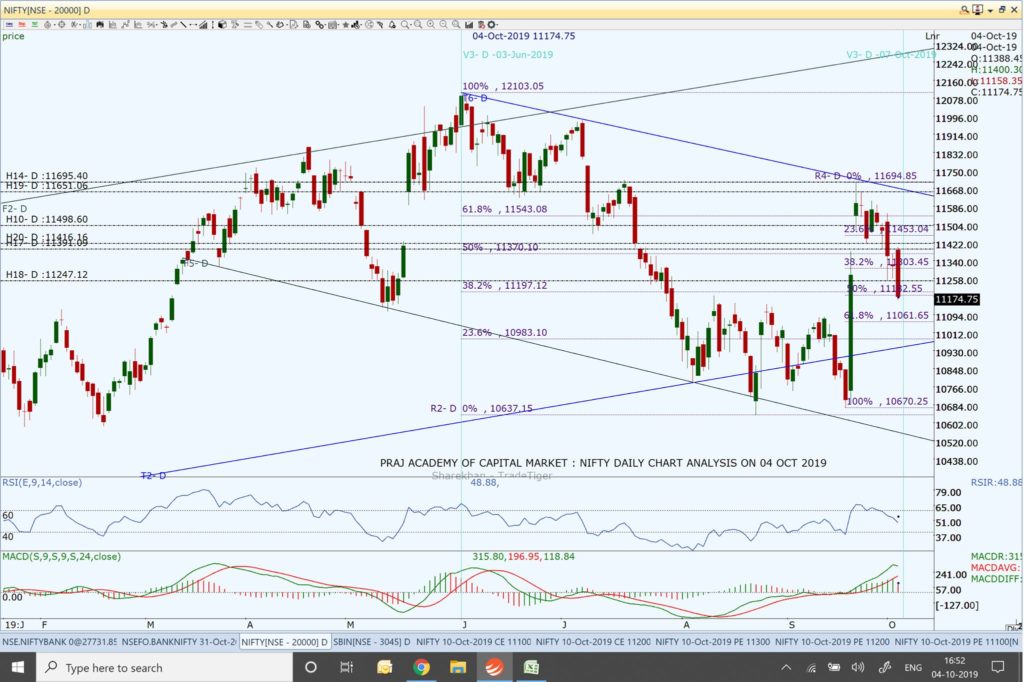
Task: Click the '04-Oct-2019 11174.75' readout at the top
Action: [524, 36]
